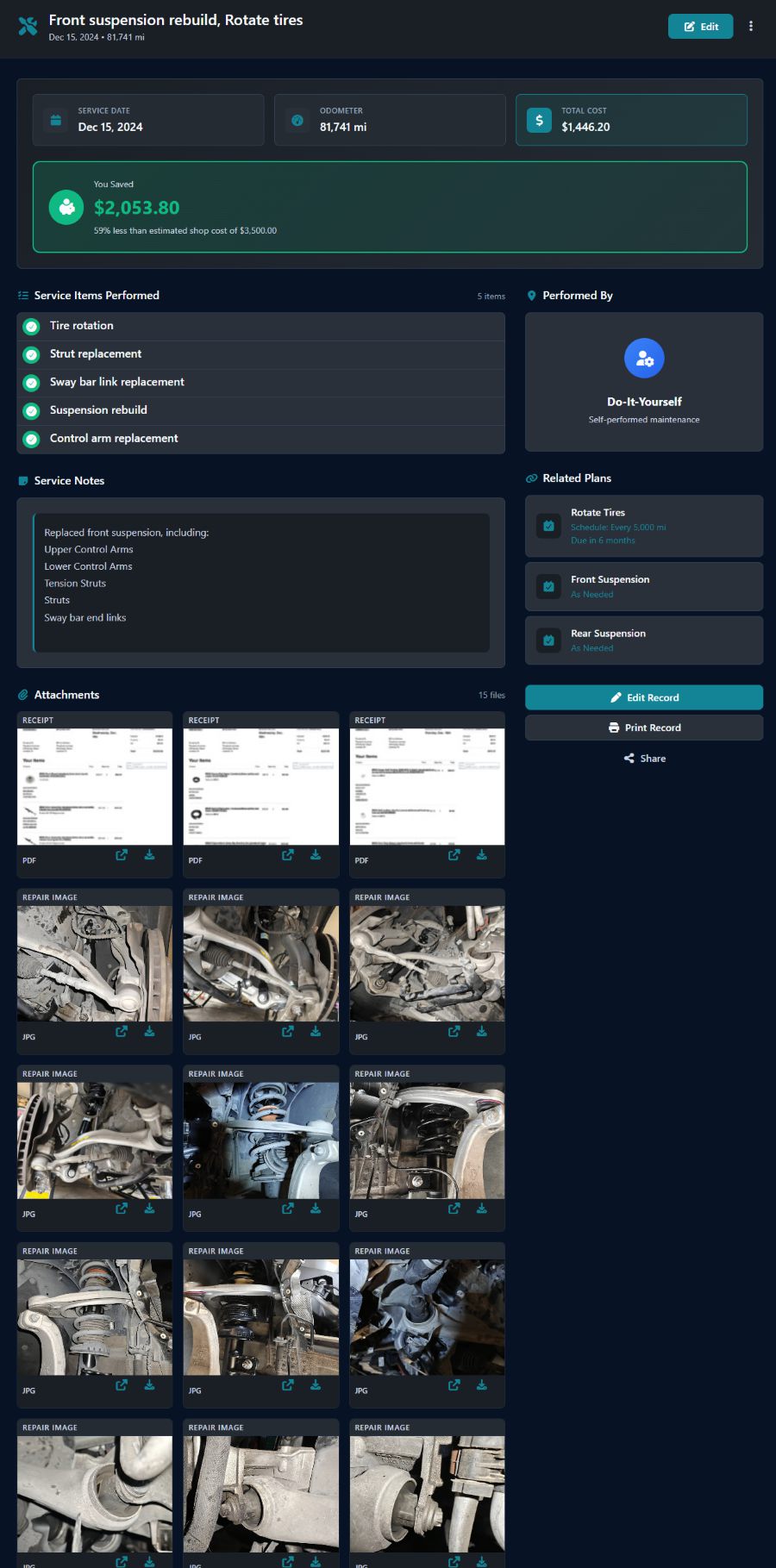Click the third receipt thumbnail preview
Image resolution: width=776 pixels, height=1568 pixels.
pyautogui.click(x=428, y=787)
